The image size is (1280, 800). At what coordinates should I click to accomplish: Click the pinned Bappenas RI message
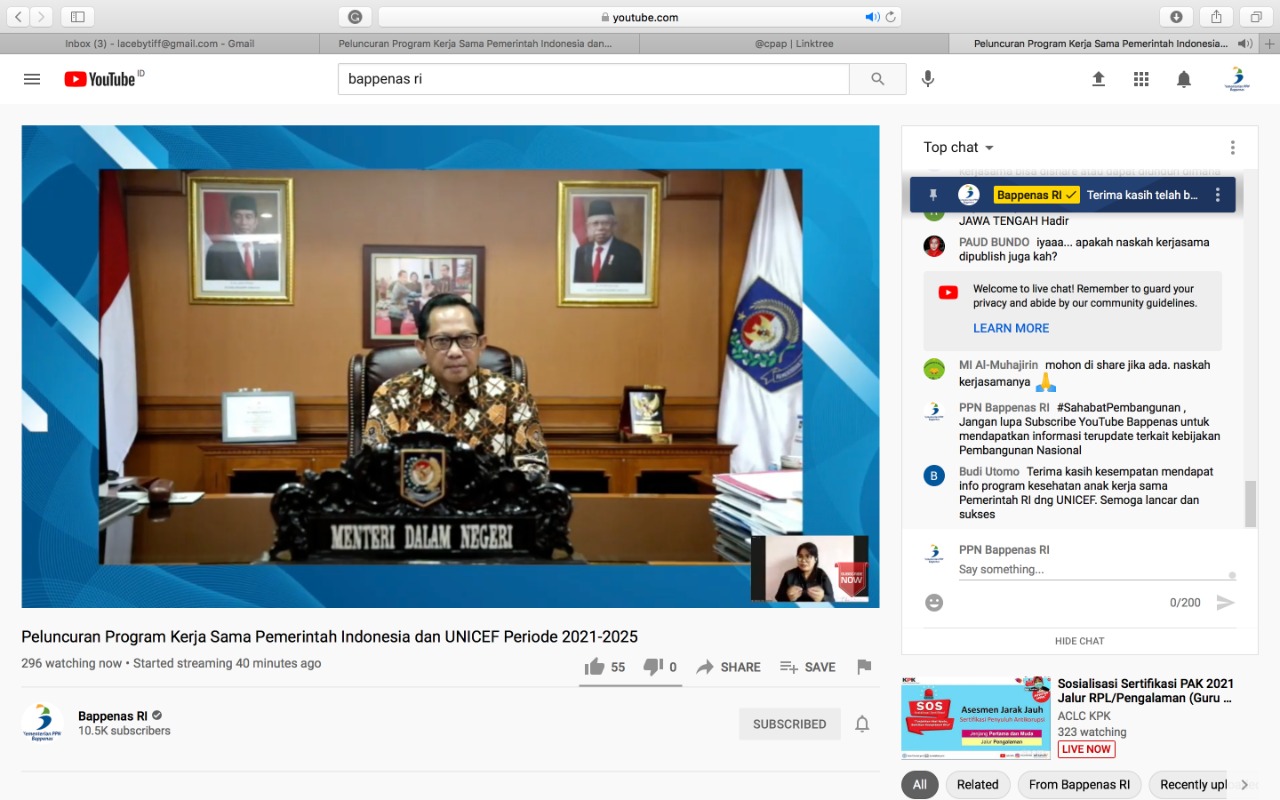1072,195
